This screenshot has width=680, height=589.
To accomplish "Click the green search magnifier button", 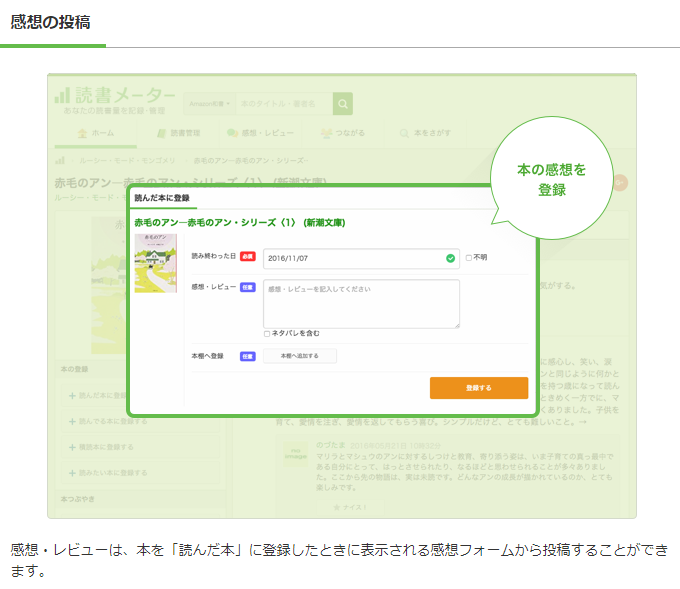I will [x=343, y=104].
